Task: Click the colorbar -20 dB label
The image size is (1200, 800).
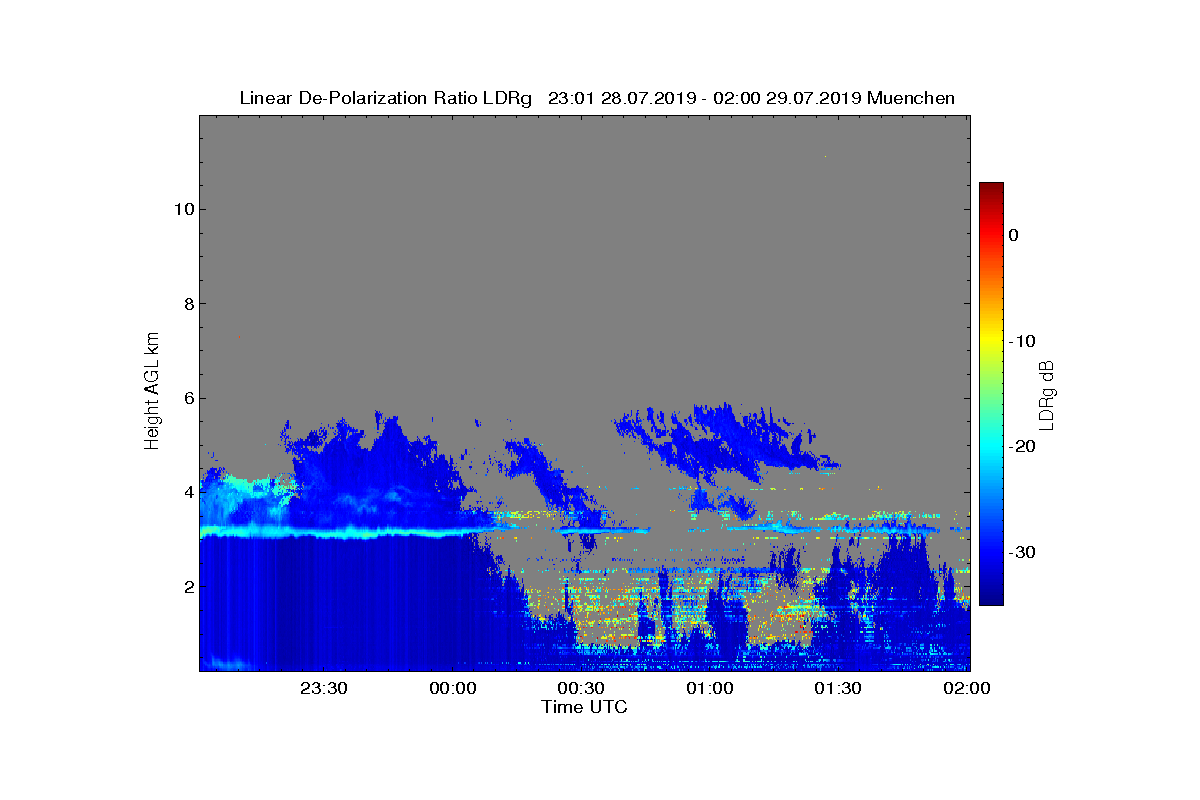Action: (1020, 447)
